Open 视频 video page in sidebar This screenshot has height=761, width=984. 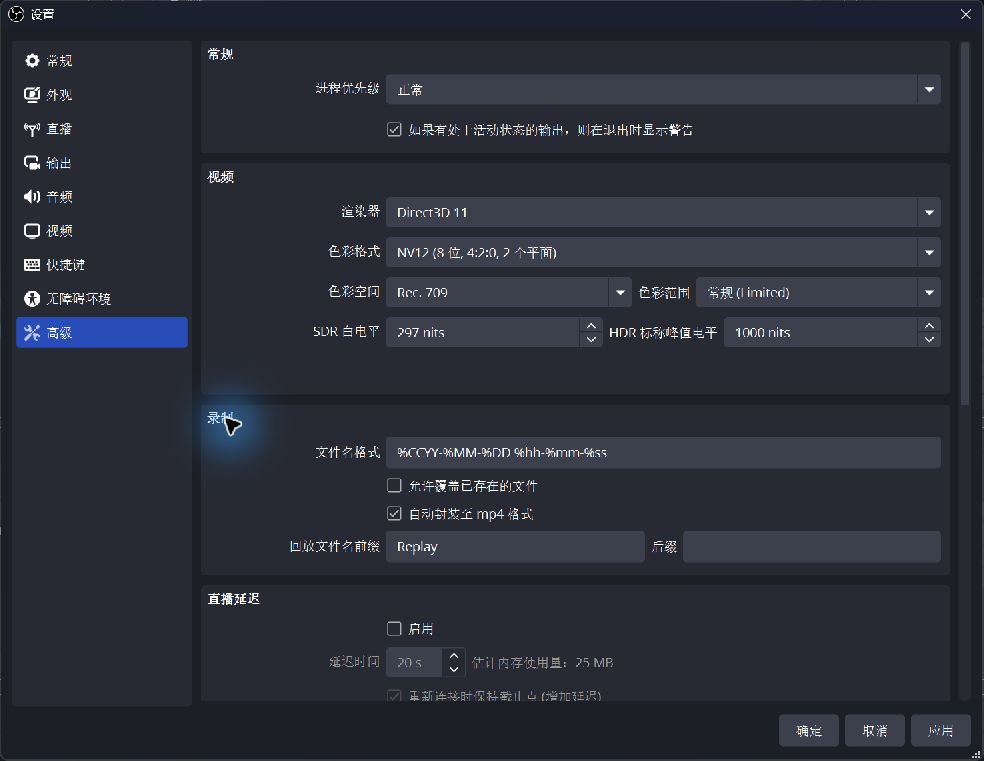coord(102,231)
